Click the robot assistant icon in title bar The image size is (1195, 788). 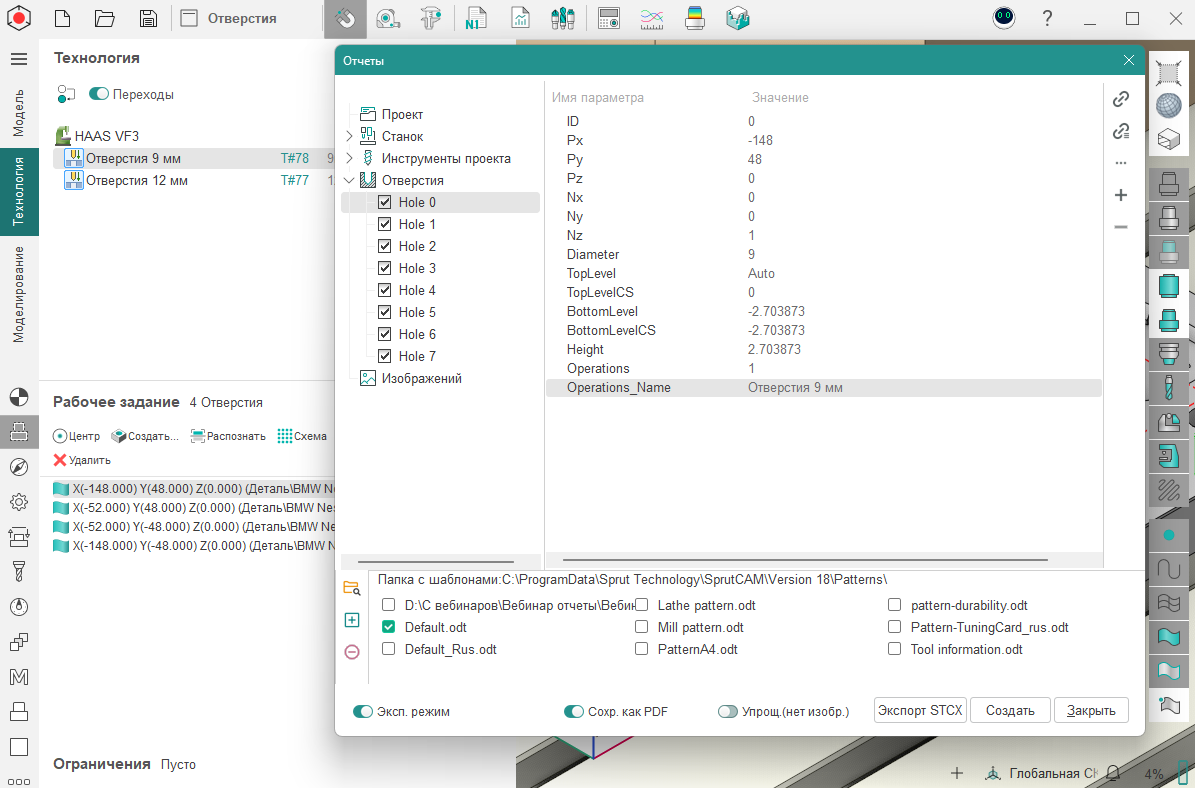pyautogui.click(x=1004, y=18)
